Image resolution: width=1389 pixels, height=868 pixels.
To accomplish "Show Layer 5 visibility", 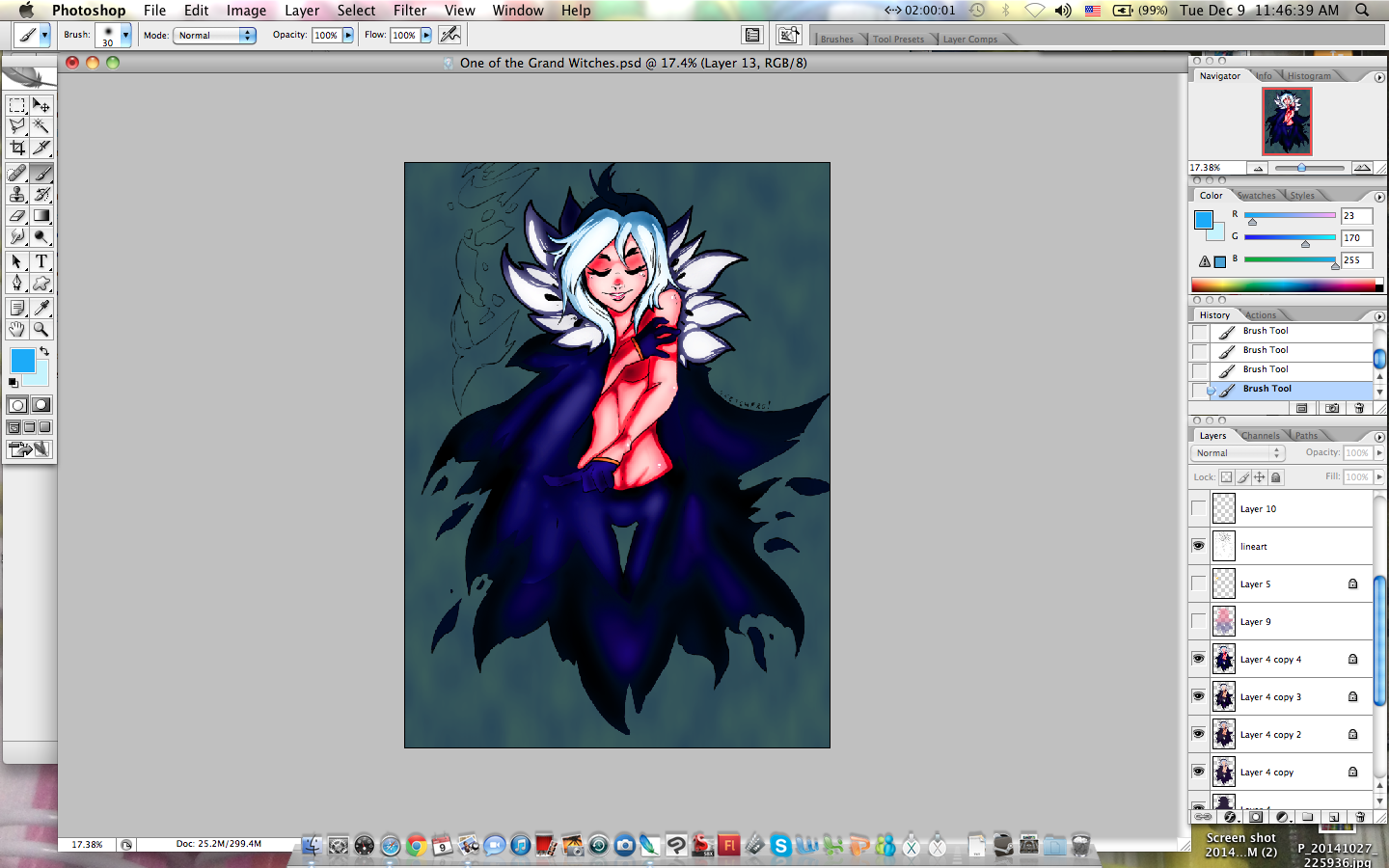I will (x=1199, y=583).
